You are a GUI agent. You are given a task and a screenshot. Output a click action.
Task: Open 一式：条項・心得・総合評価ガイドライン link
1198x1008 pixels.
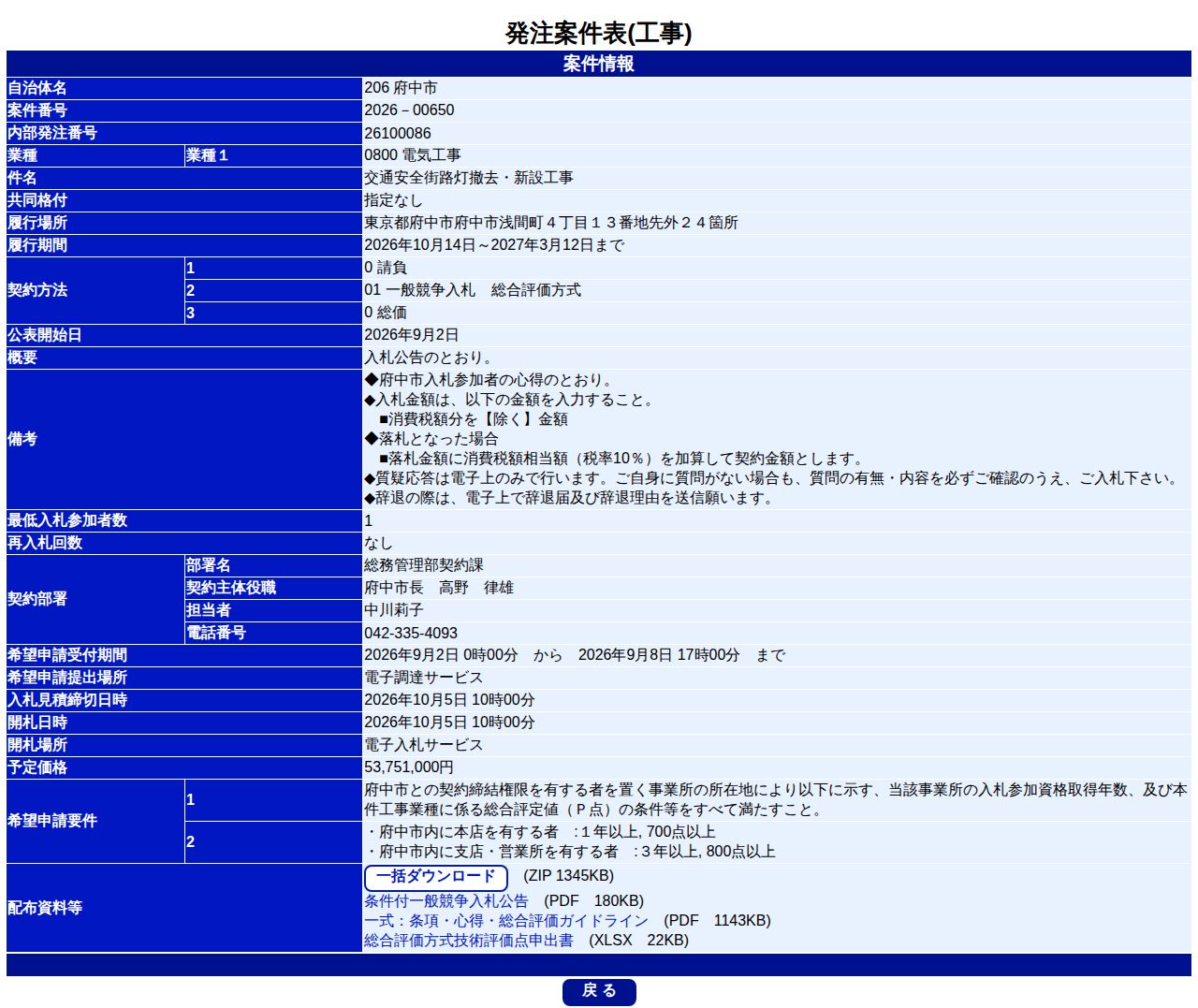(x=506, y=921)
